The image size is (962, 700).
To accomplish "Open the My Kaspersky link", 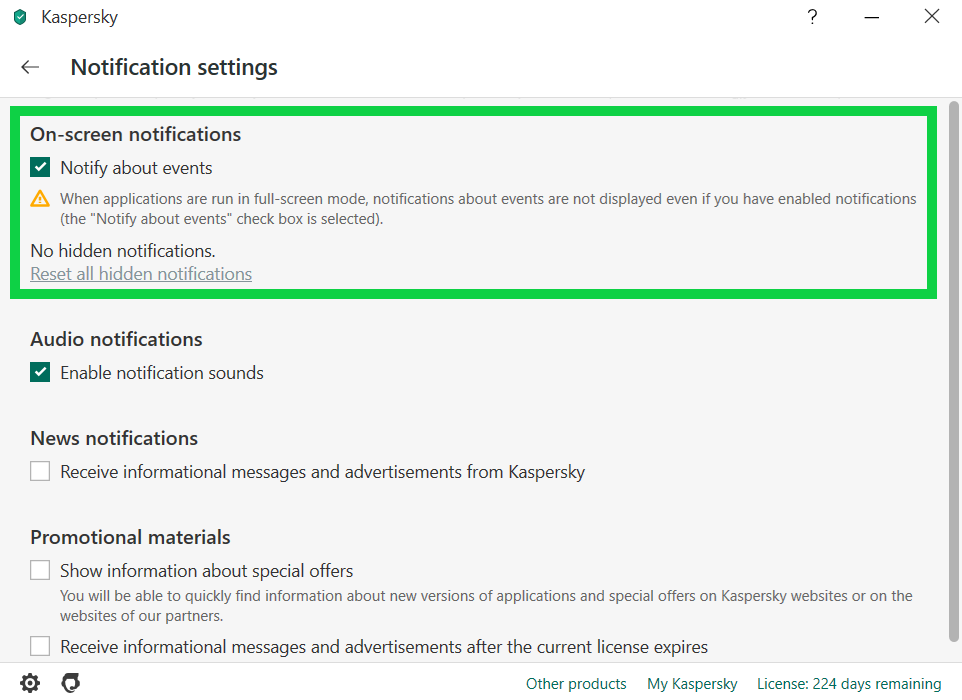I will click(692, 683).
